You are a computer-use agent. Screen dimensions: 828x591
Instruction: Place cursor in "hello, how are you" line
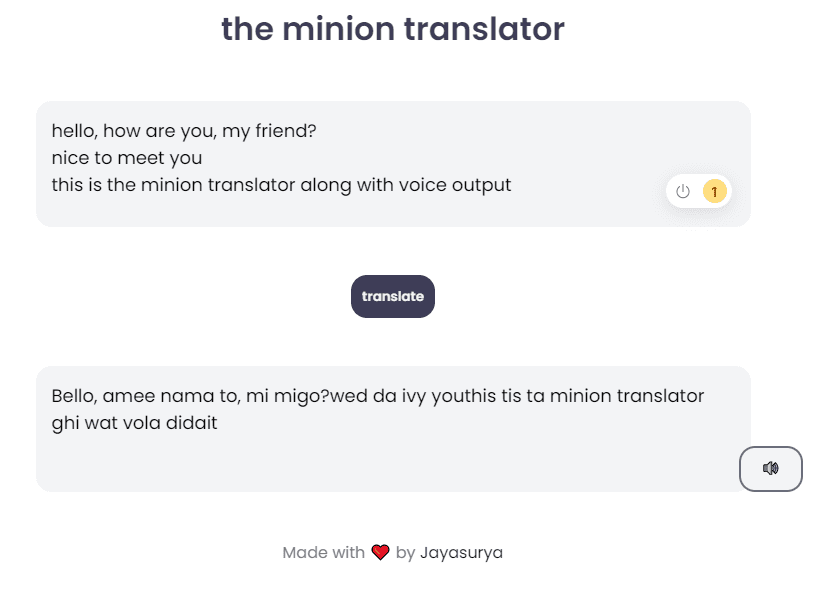[x=183, y=131]
